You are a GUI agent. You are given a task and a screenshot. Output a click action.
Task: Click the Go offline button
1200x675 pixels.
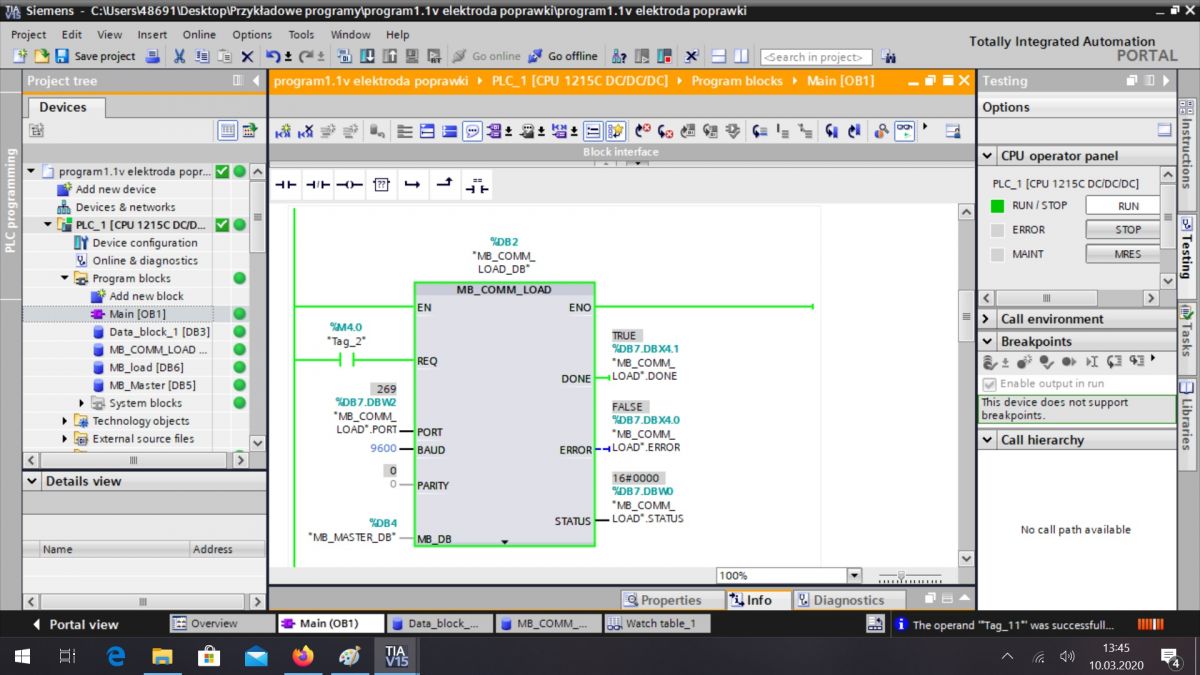[564, 56]
